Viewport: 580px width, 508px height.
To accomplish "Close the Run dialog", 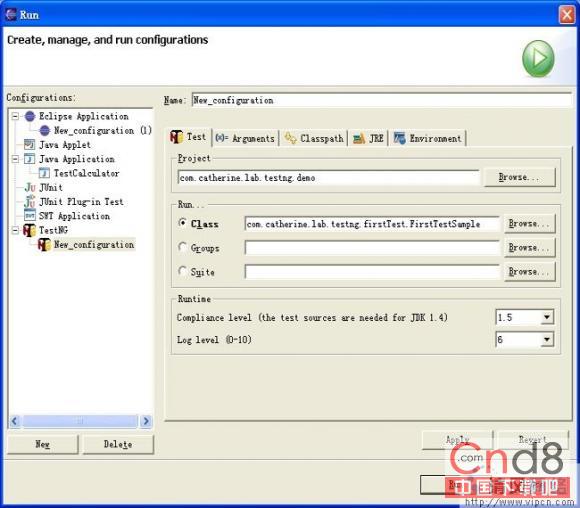I will tap(566, 15).
